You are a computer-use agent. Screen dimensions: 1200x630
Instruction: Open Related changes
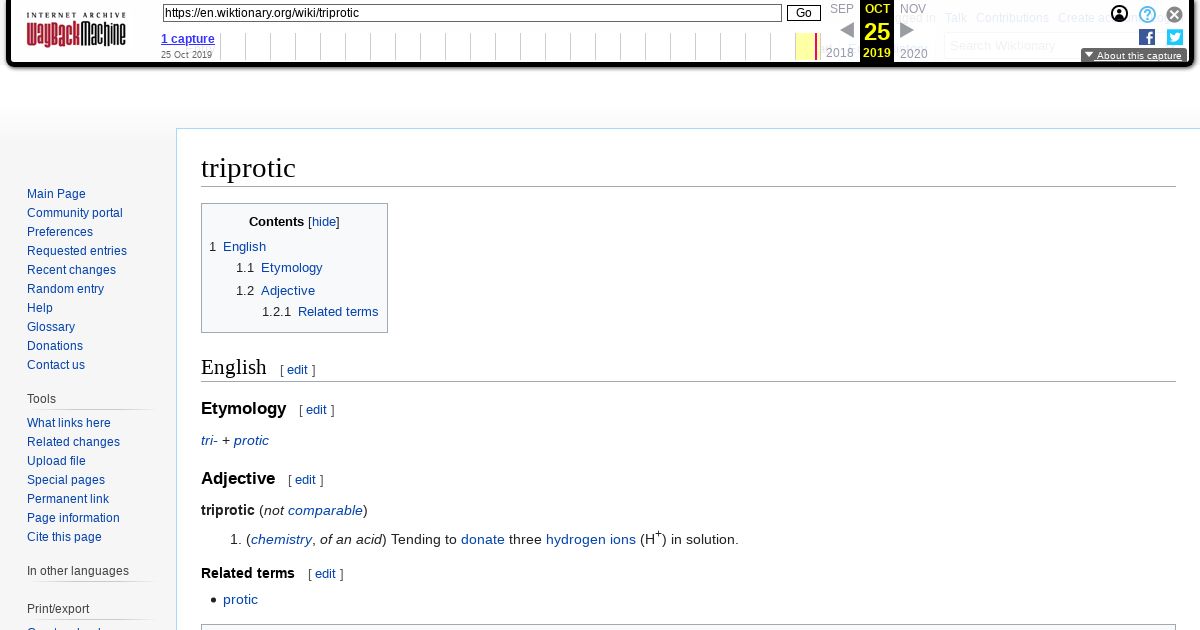(73, 442)
